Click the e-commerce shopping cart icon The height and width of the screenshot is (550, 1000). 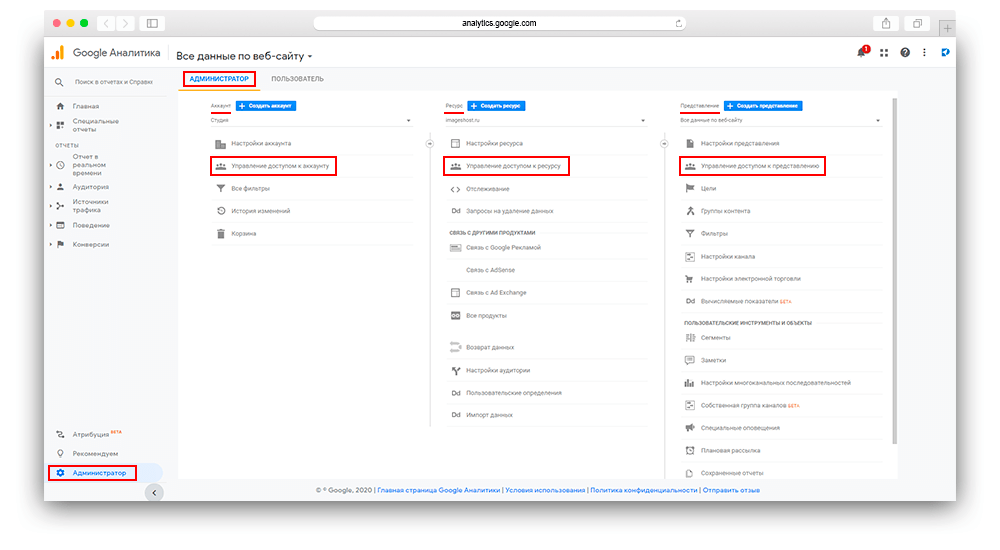coord(689,279)
